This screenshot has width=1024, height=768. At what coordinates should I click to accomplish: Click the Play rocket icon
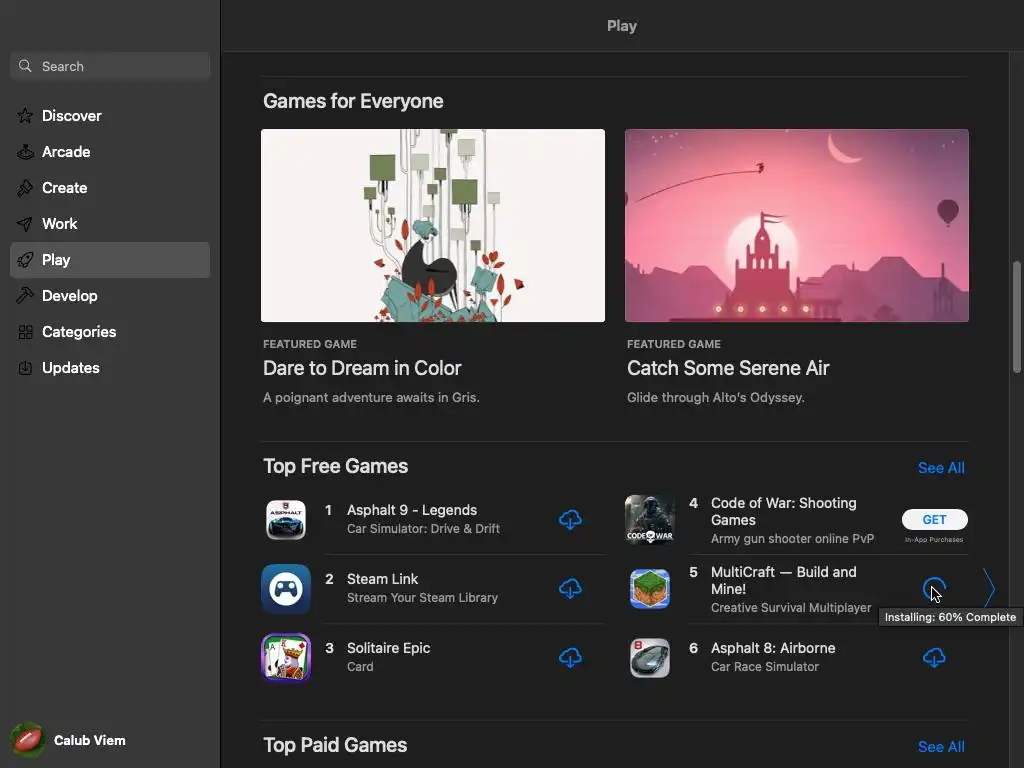point(25,260)
